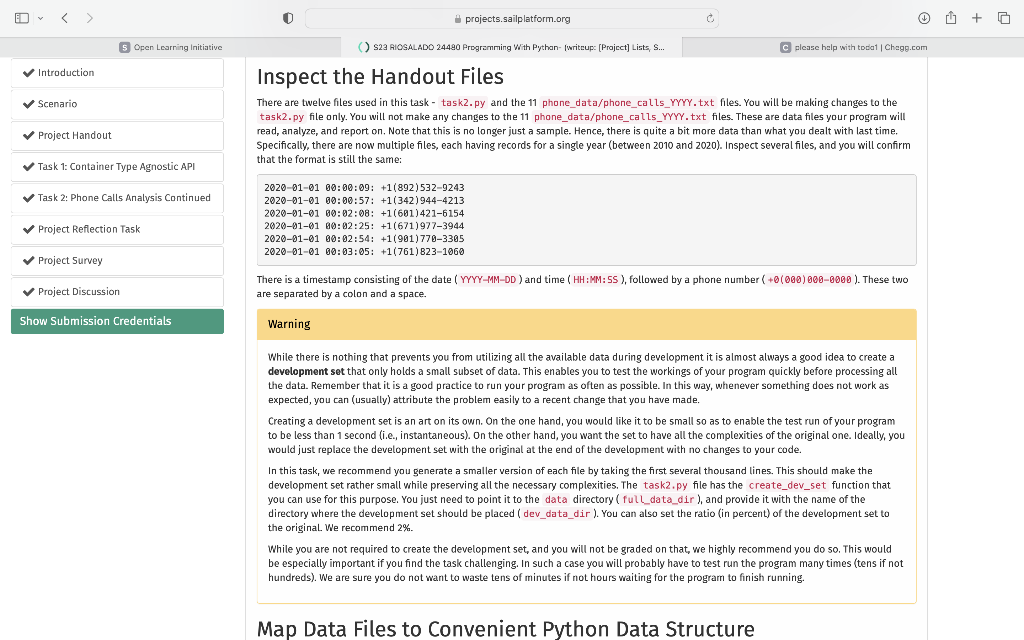This screenshot has height=640, width=1024.
Task: Click the Chegg tab favicon
Action: pos(786,47)
